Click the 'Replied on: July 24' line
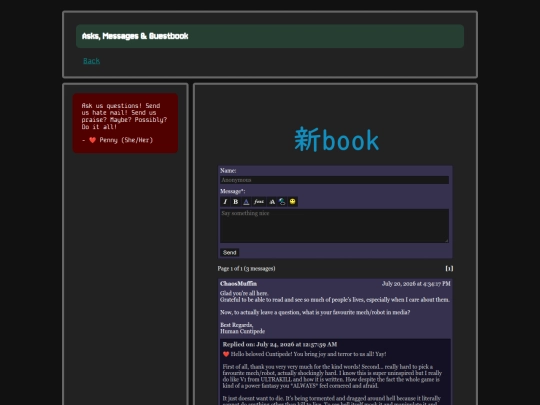 coord(280,344)
